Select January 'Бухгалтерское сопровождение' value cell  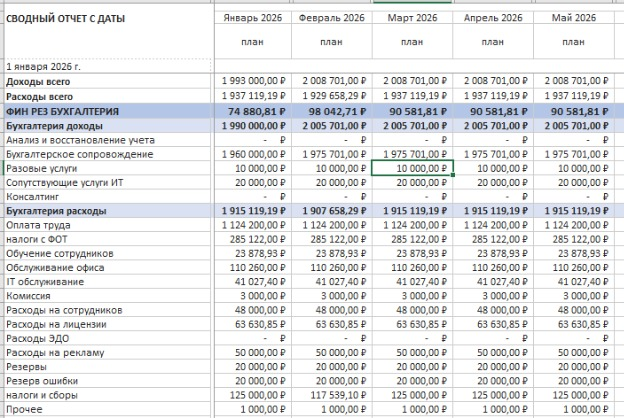253,155
